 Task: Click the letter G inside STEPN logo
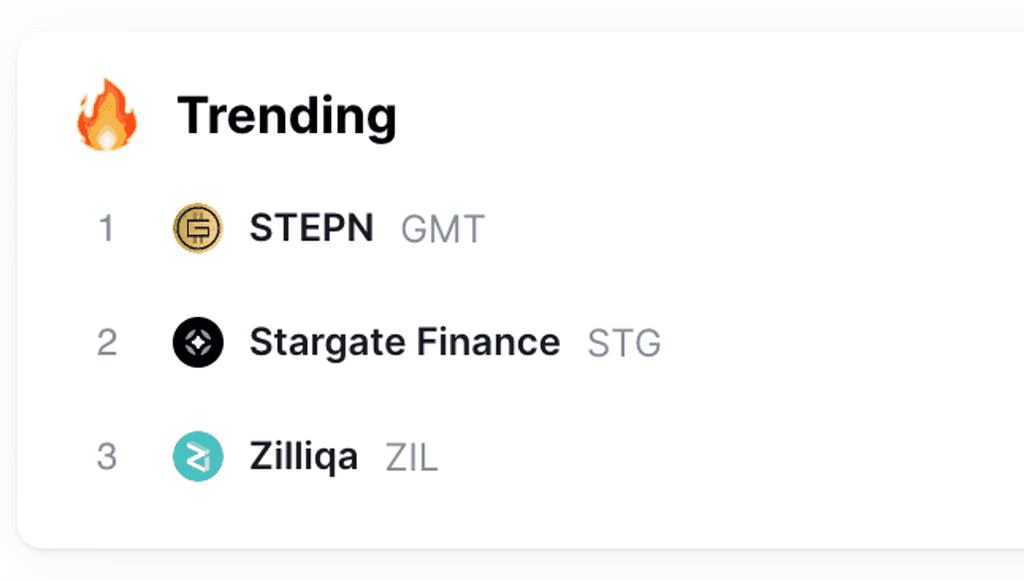[198, 229]
